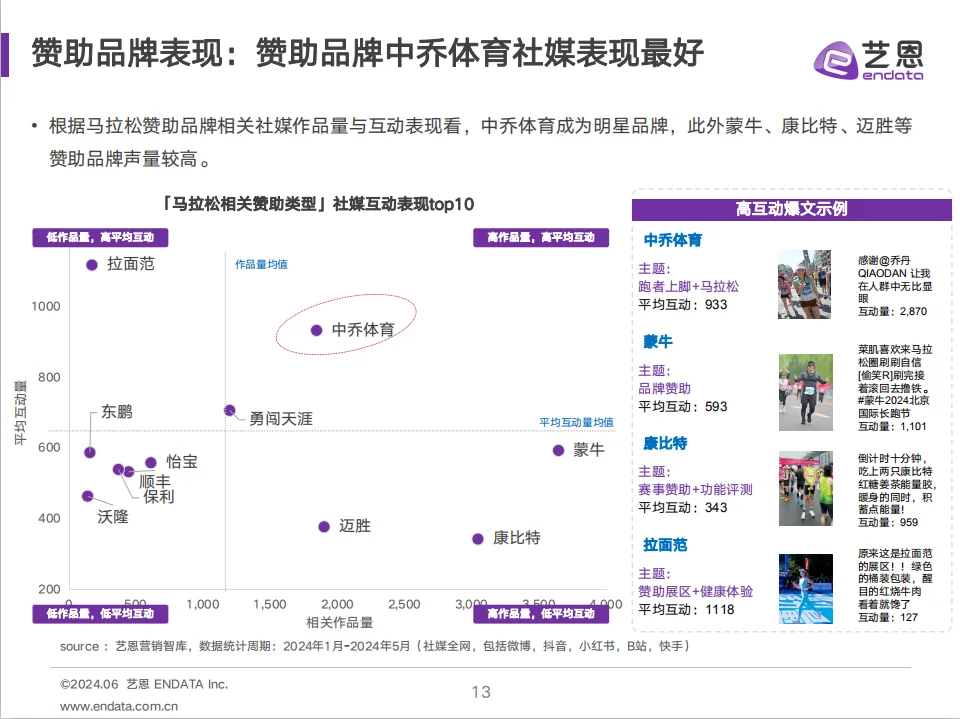Click the 相关作品量 x-axis title

(340, 623)
